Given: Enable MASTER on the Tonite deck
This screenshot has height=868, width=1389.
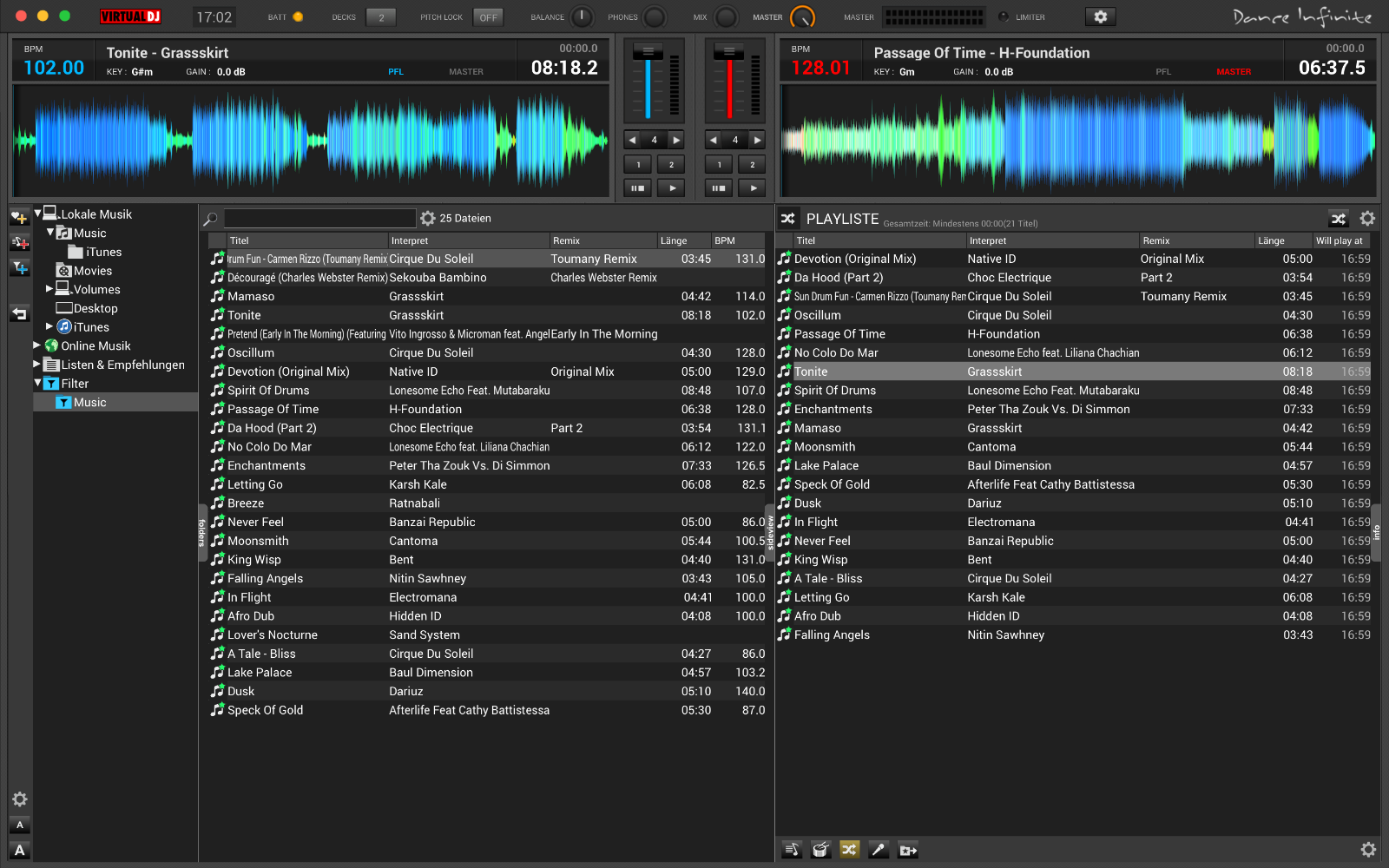Looking at the screenshot, I should pyautogui.click(x=465, y=72).
